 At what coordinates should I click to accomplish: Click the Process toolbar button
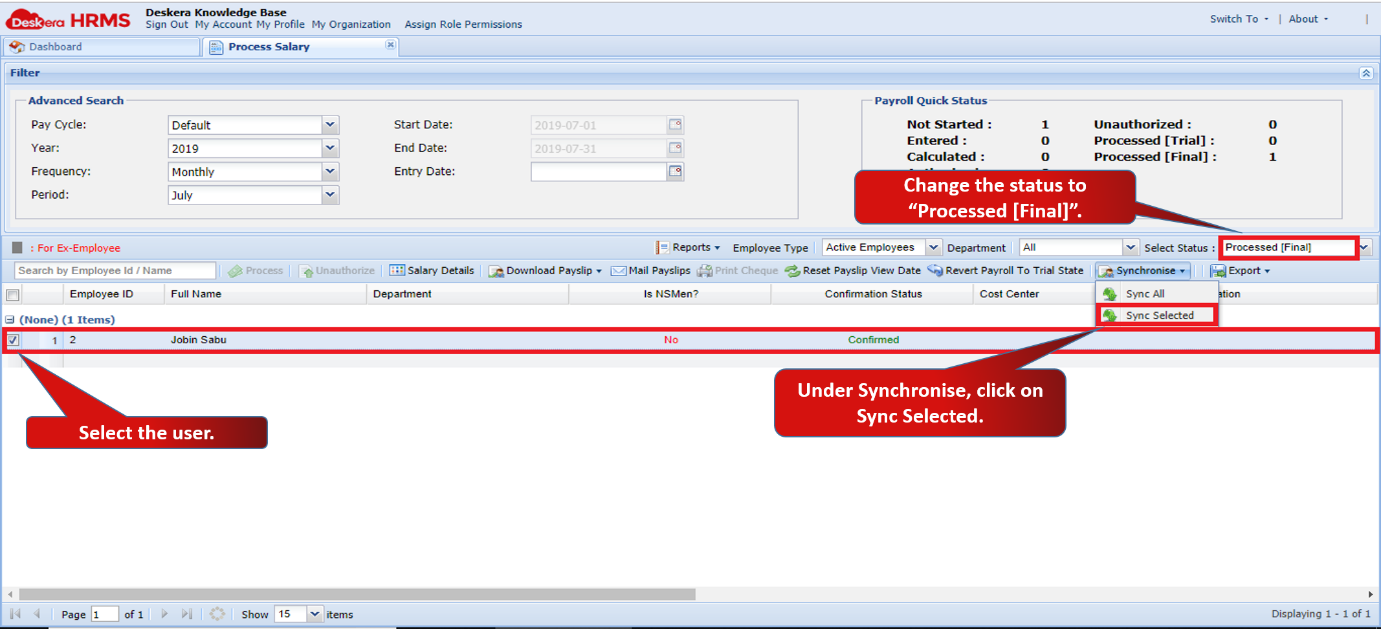tap(256, 271)
